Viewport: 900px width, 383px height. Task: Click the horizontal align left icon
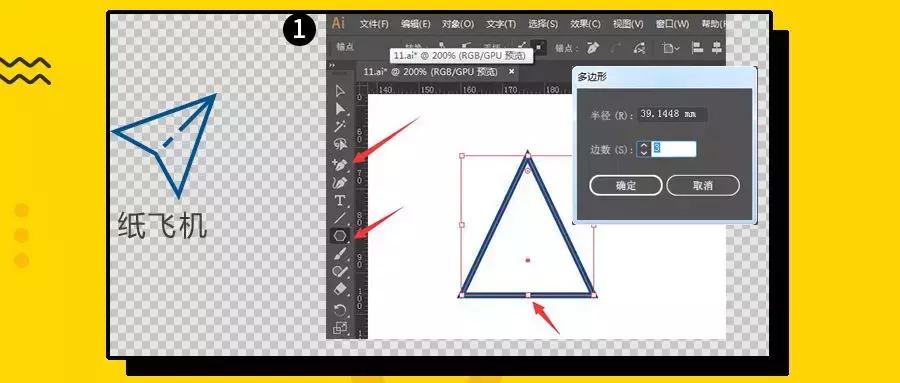coord(697,48)
